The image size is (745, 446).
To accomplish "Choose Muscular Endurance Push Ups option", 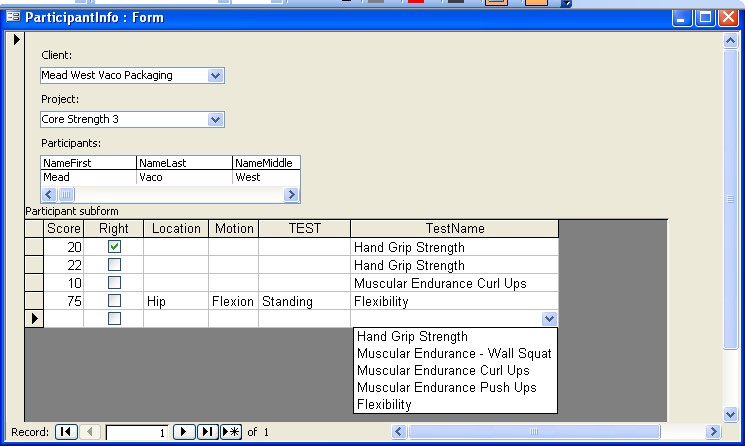I will (455, 388).
